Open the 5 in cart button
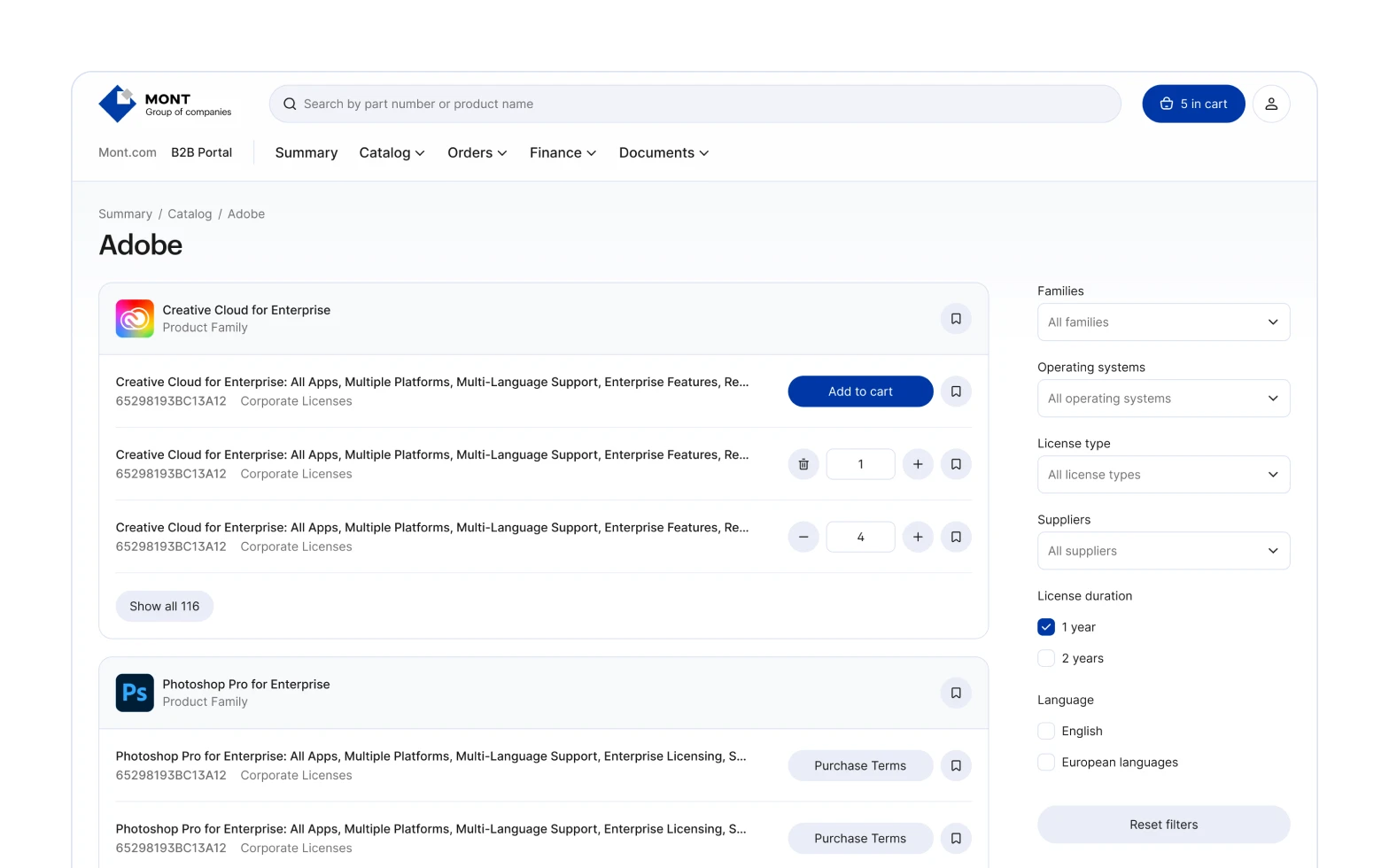 pyautogui.click(x=1193, y=104)
